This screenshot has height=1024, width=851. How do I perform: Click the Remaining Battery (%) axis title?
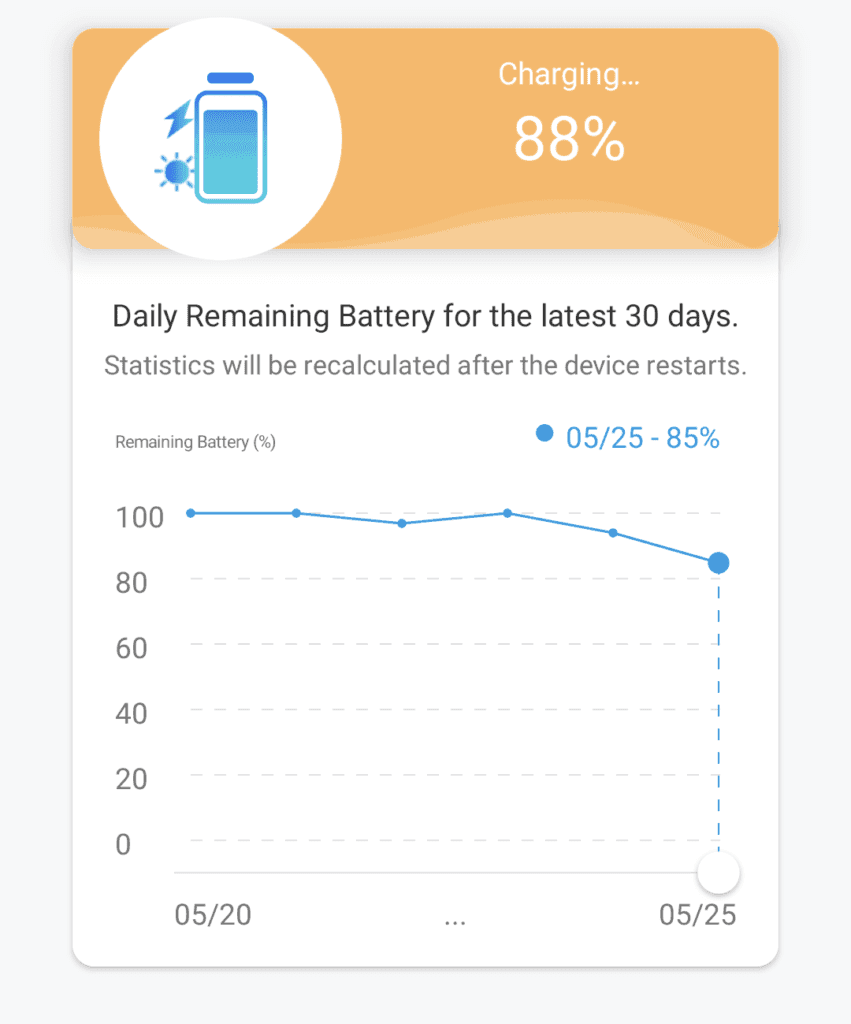(x=195, y=442)
